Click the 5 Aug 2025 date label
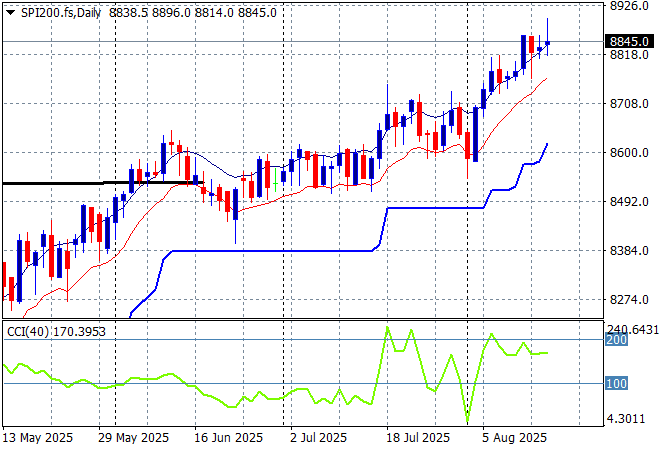This screenshot has width=660, height=450. tap(514, 437)
